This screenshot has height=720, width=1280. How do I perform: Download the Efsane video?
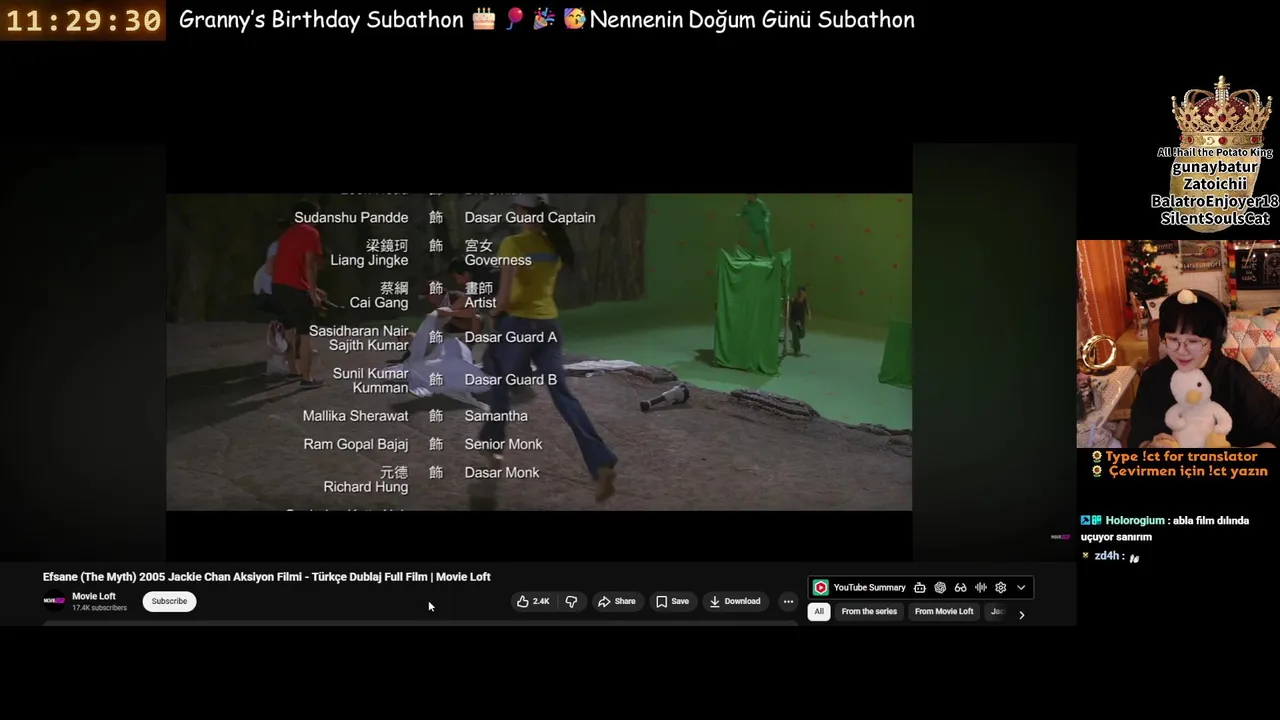[735, 601]
